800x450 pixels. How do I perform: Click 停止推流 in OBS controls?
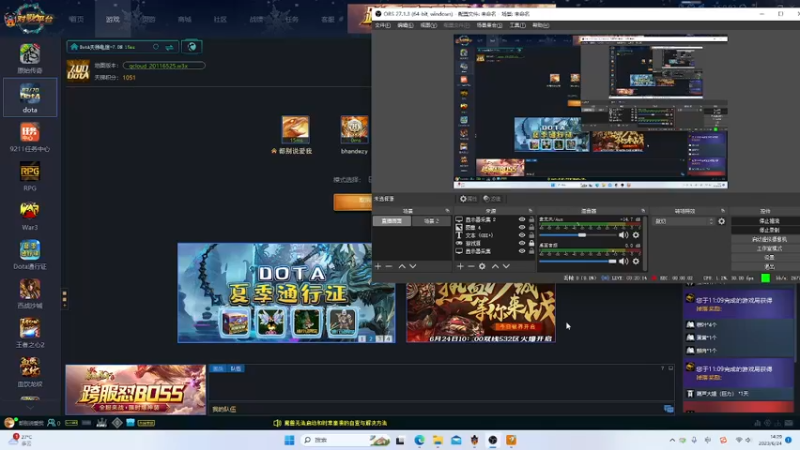coord(769,221)
